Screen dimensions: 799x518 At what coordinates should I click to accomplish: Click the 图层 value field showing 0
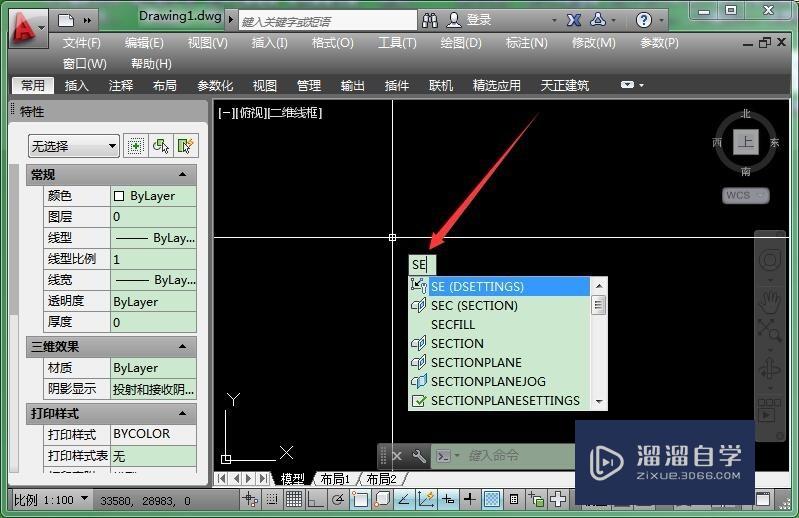(153, 217)
